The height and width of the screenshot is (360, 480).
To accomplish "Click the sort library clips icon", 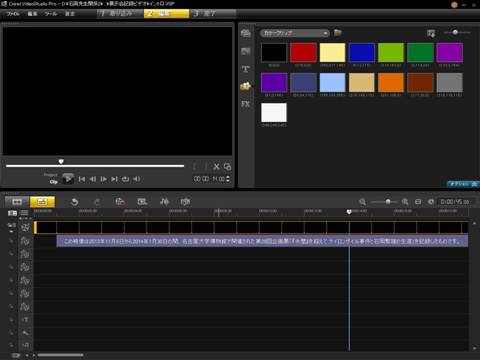I will click(431, 33).
